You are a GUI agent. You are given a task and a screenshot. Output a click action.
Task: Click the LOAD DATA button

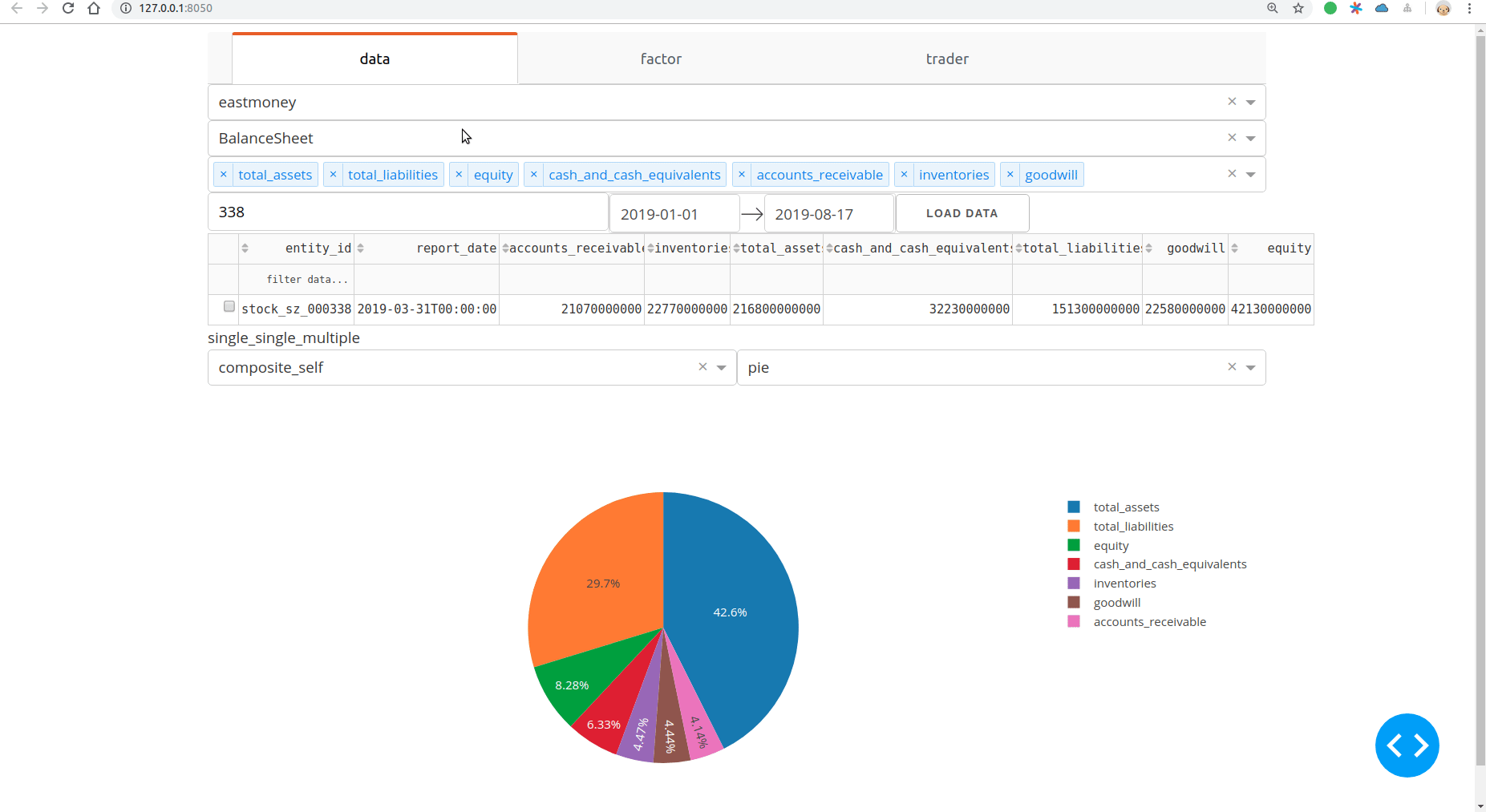(962, 213)
